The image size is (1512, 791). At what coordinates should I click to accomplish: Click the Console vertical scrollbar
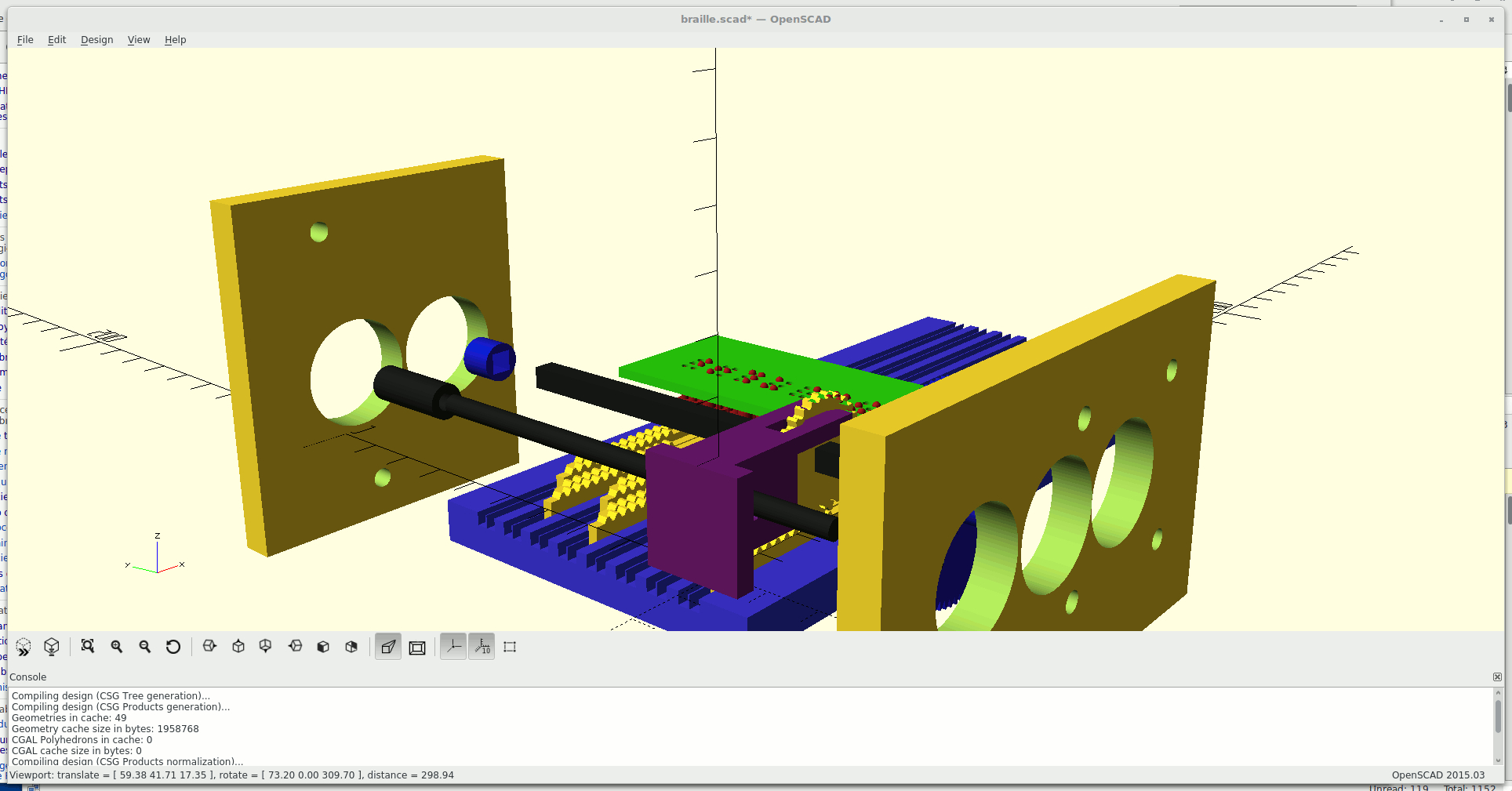[x=1498, y=717]
